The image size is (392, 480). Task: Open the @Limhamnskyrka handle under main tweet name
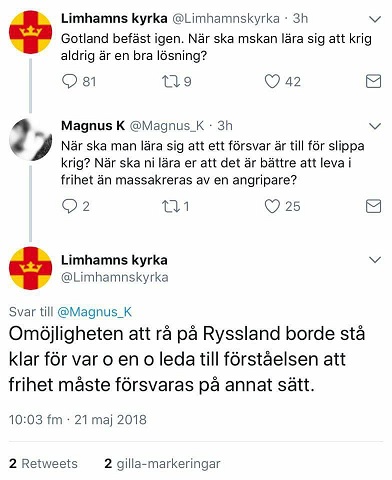click(x=114, y=277)
